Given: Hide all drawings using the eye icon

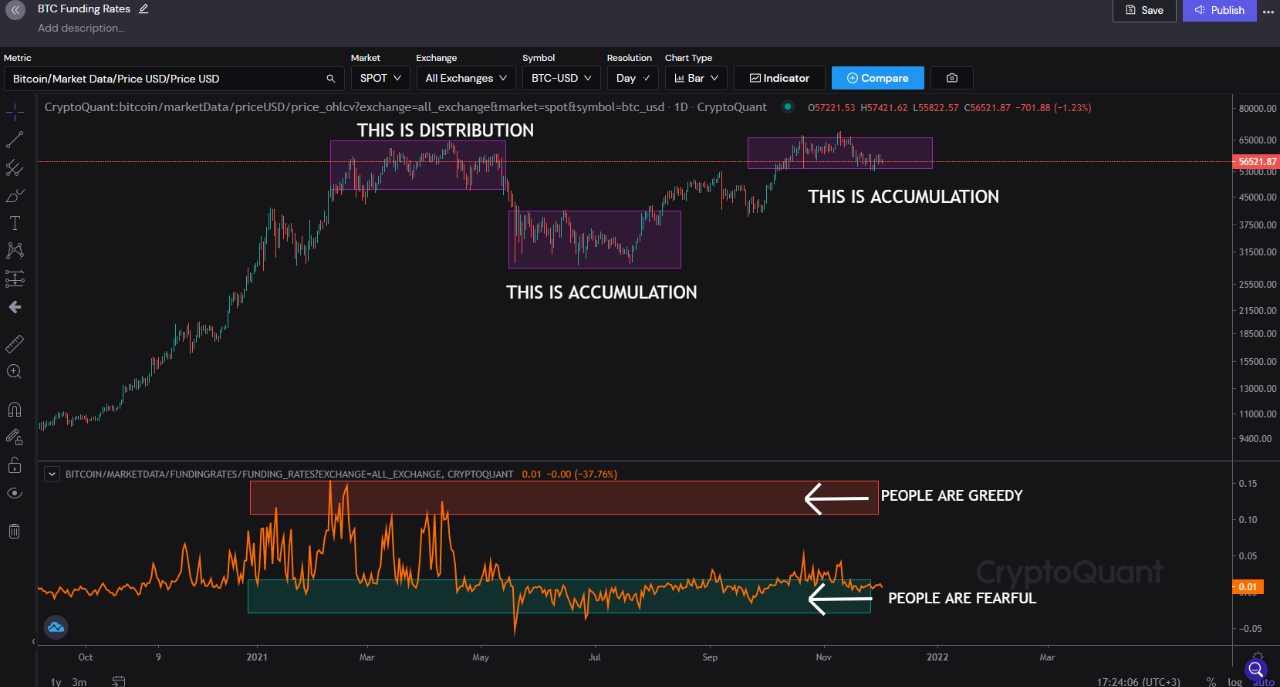Looking at the screenshot, I should 14,492.
